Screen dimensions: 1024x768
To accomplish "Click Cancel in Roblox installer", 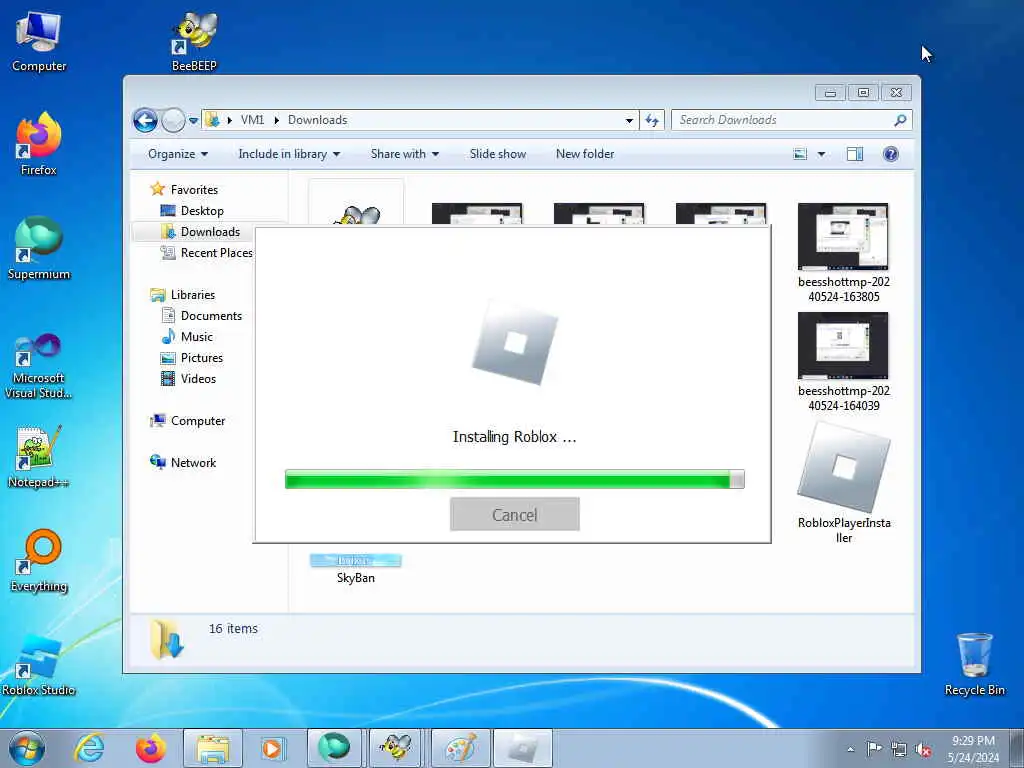I will 515,515.
